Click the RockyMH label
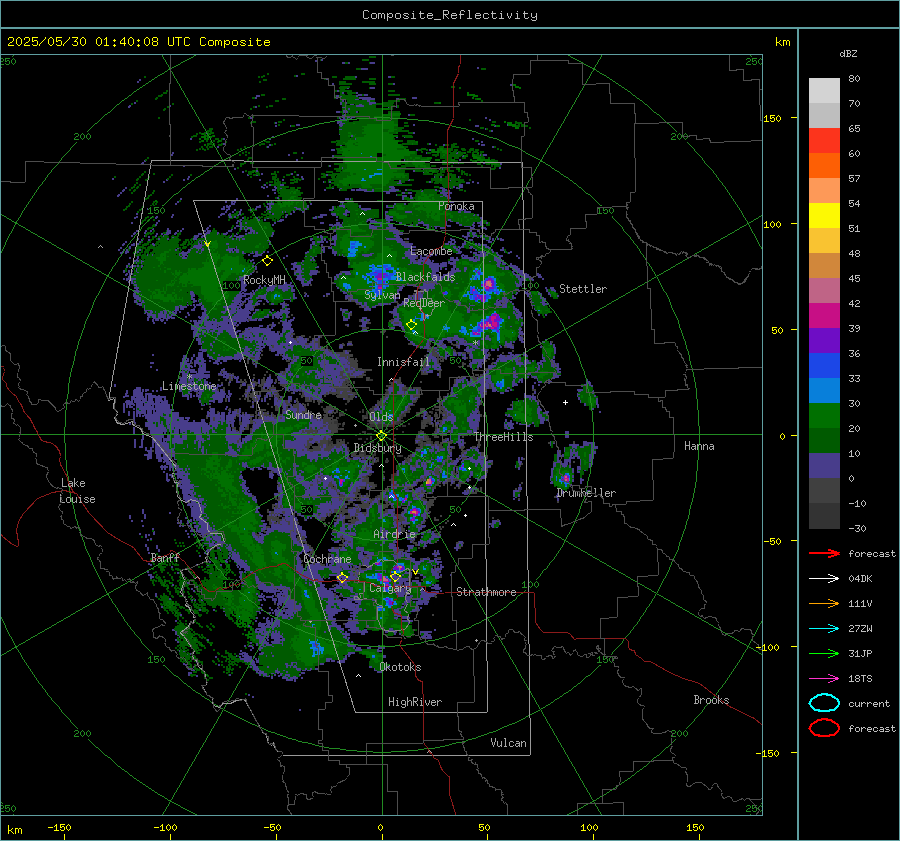Screen dimensions: 900x841 (264, 280)
